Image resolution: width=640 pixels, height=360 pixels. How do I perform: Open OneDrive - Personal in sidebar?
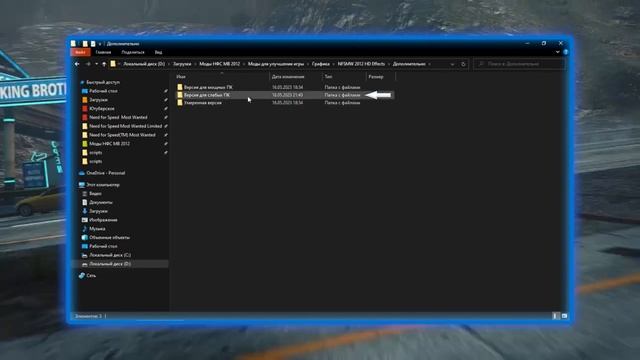point(106,173)
